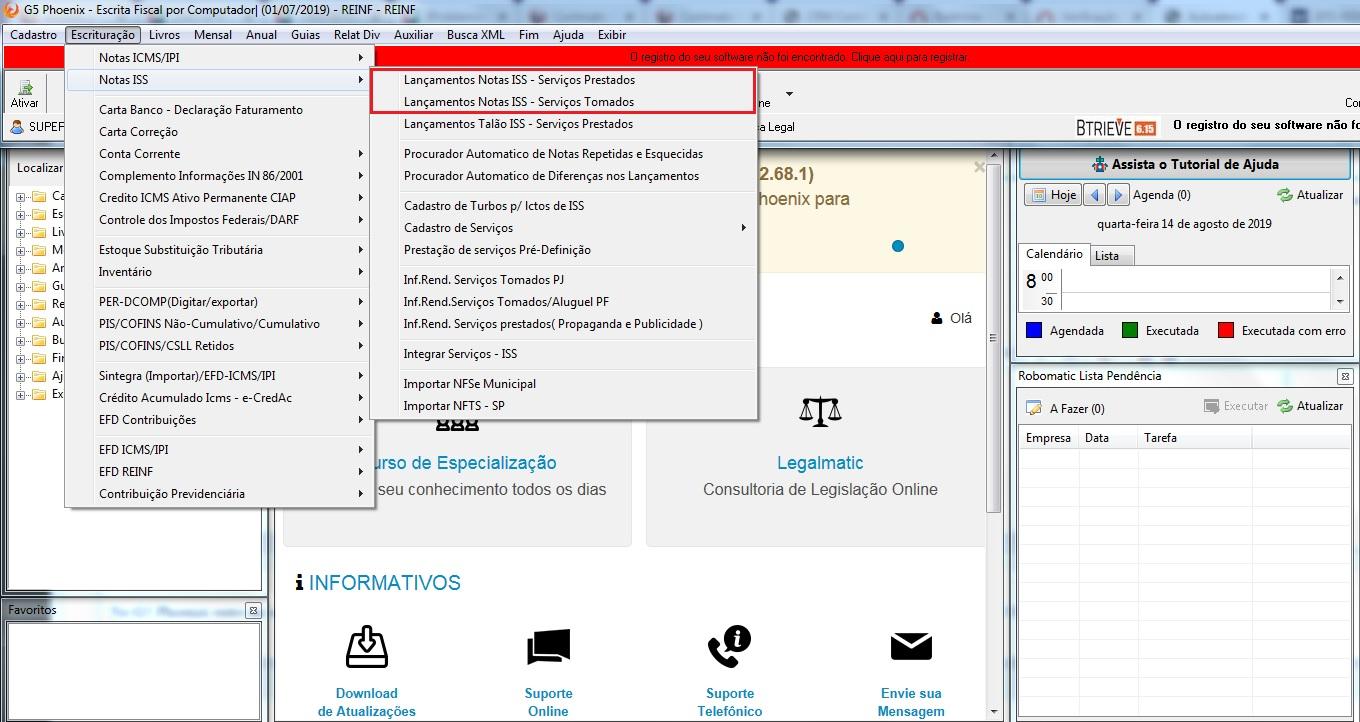Screen dimensions: 1360x722
Task: Click the Atualizar refresh icon in Agenda
Action: pos(1285,195)
